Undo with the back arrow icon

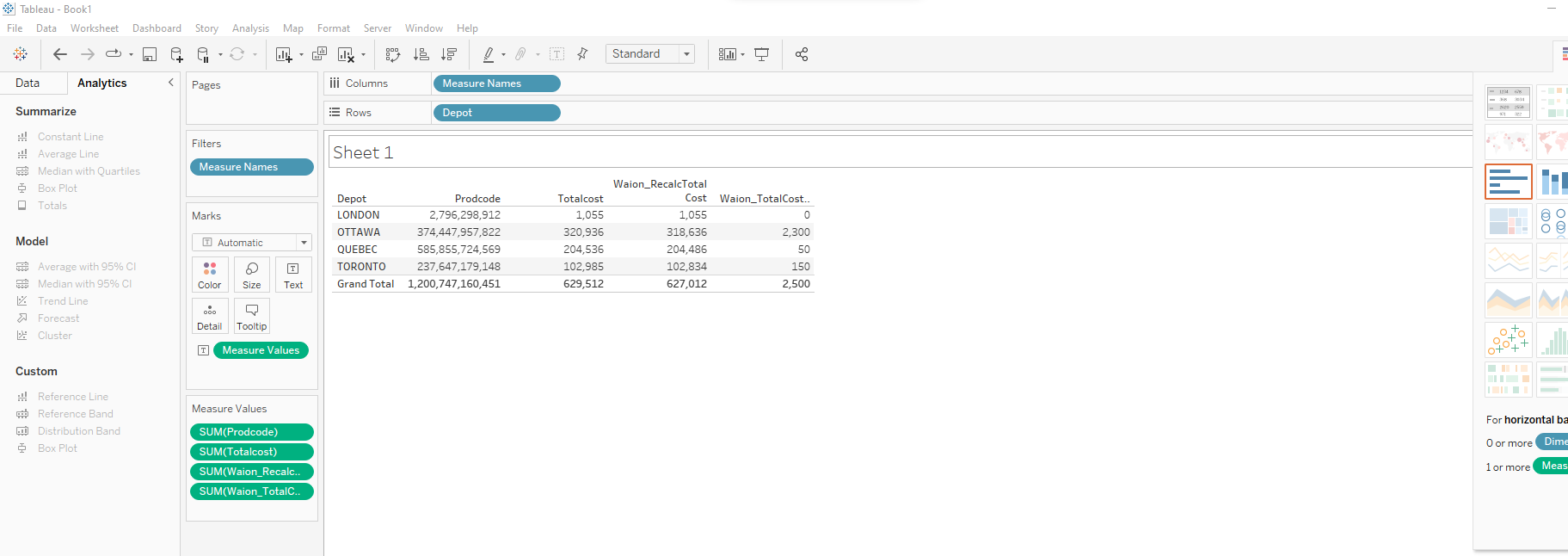pyautogui.click(x=59, y=54)
